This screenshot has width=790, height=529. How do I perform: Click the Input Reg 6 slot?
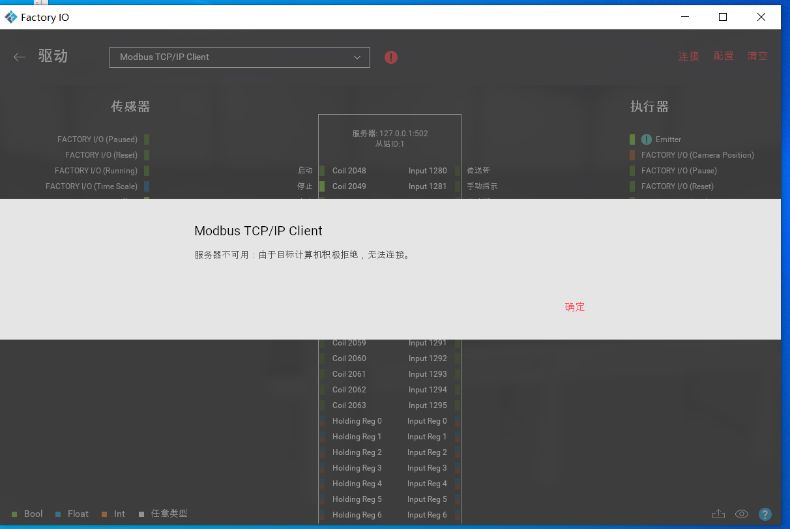427,515
